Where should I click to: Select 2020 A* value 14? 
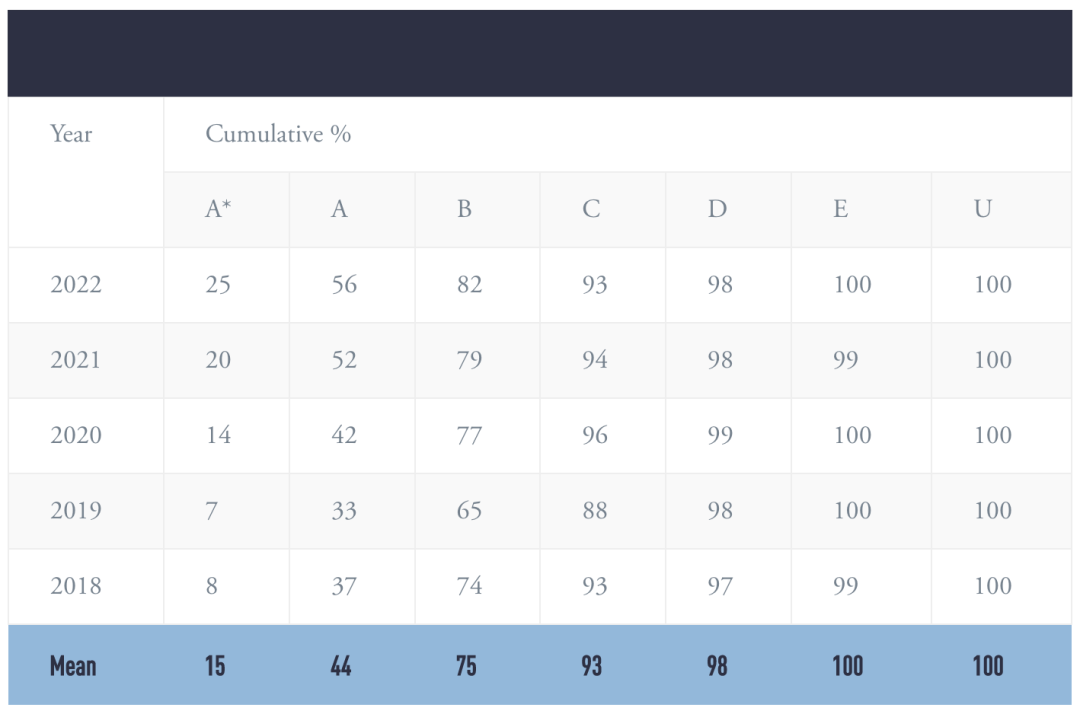pyautogui.click(x=218, y=435)
